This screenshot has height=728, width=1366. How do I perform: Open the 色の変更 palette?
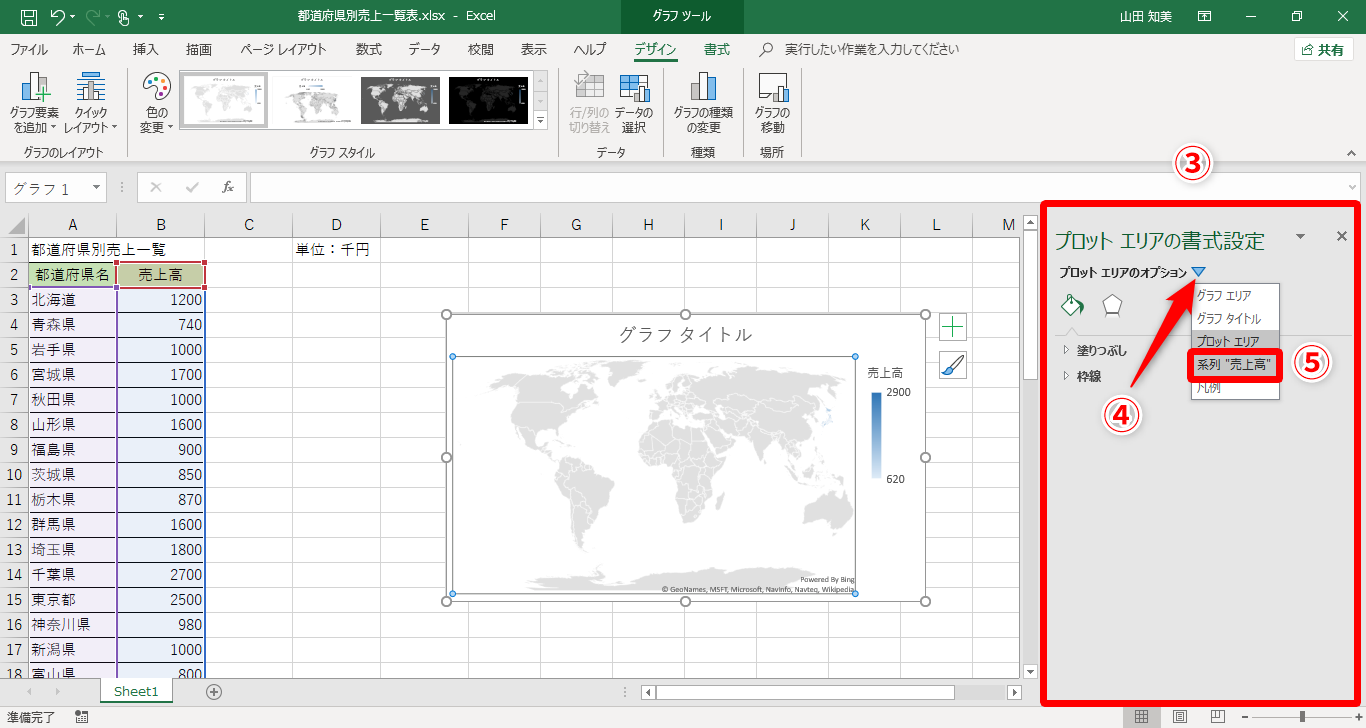156,103
